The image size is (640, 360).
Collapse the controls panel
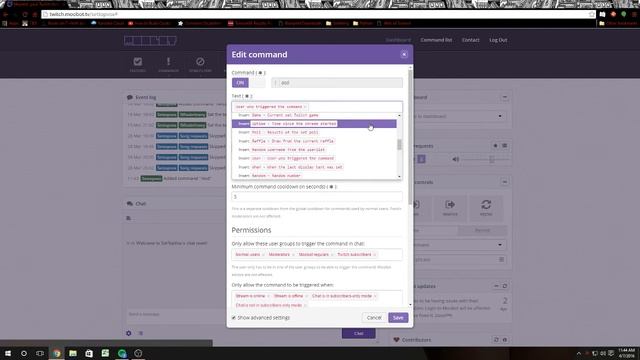pyautogui.click(x=504, y=182)
